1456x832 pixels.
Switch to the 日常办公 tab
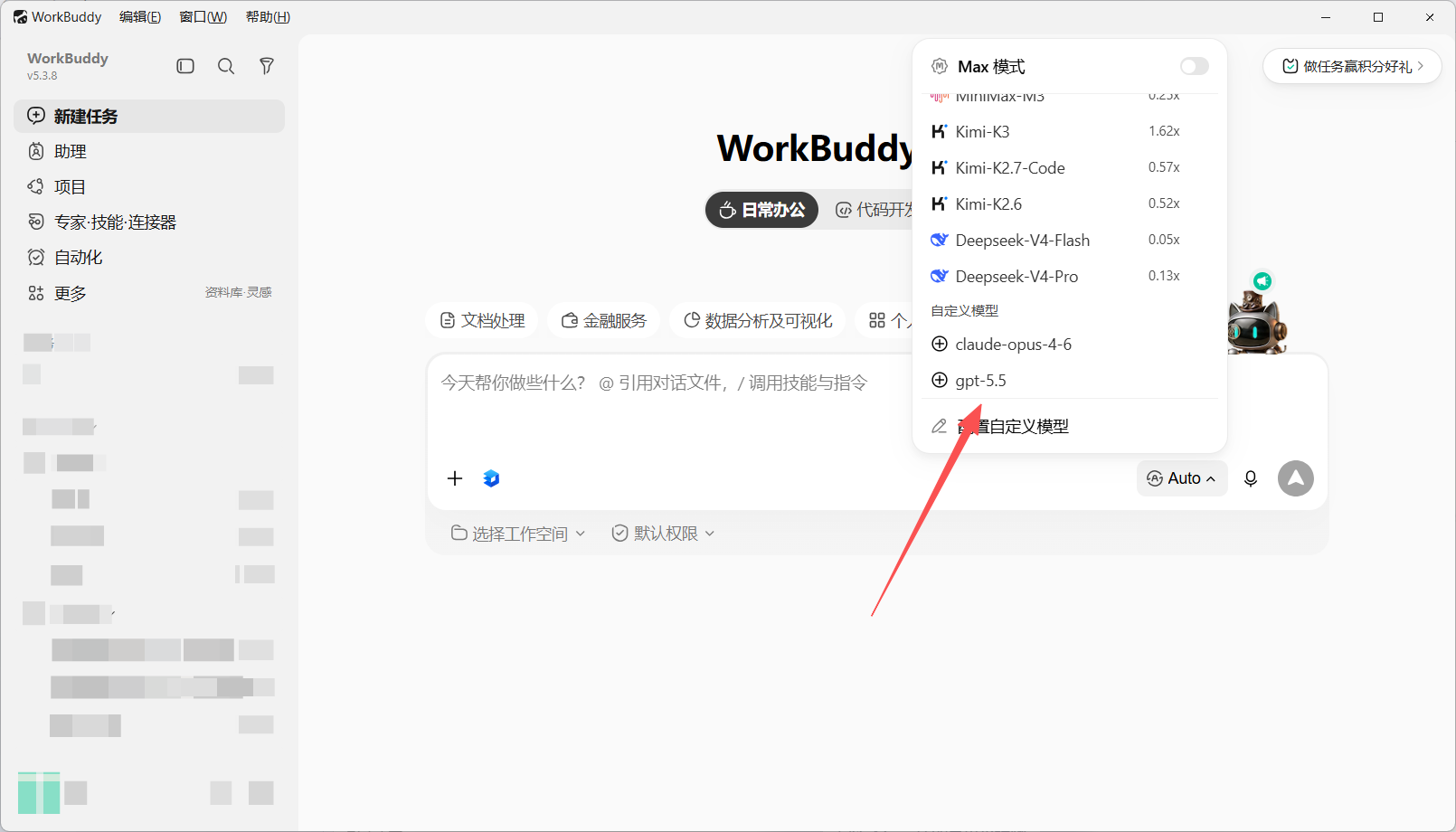(761, 210)
